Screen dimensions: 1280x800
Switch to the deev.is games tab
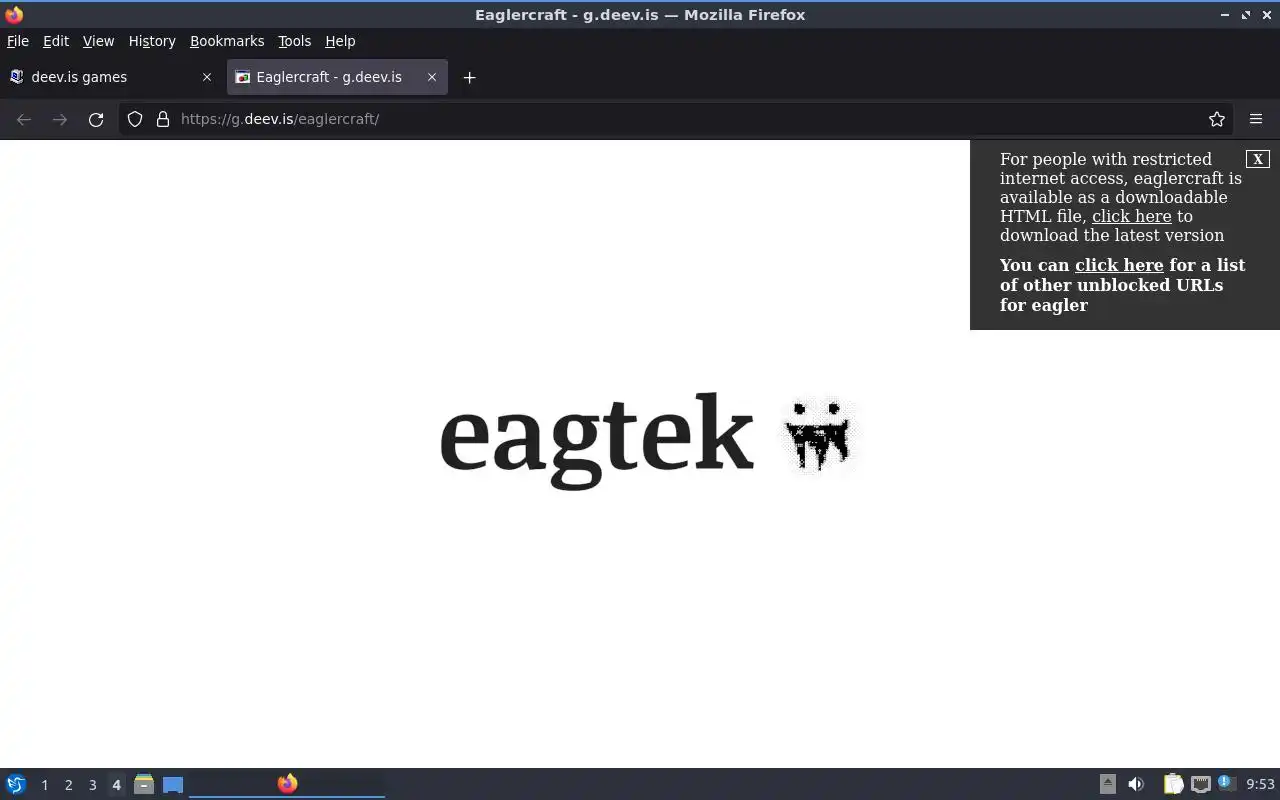pyautogui.click(x=111, y=77)
